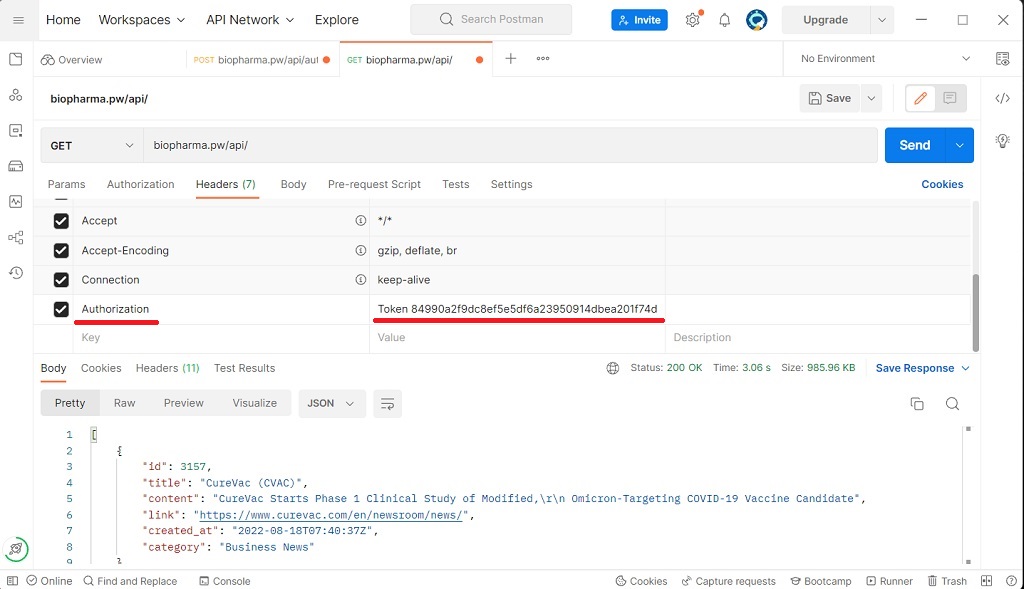Open Mock Servers icon in left sidebar
Image resolution: width=1024 pixels, height=589 pixels.
16,166
